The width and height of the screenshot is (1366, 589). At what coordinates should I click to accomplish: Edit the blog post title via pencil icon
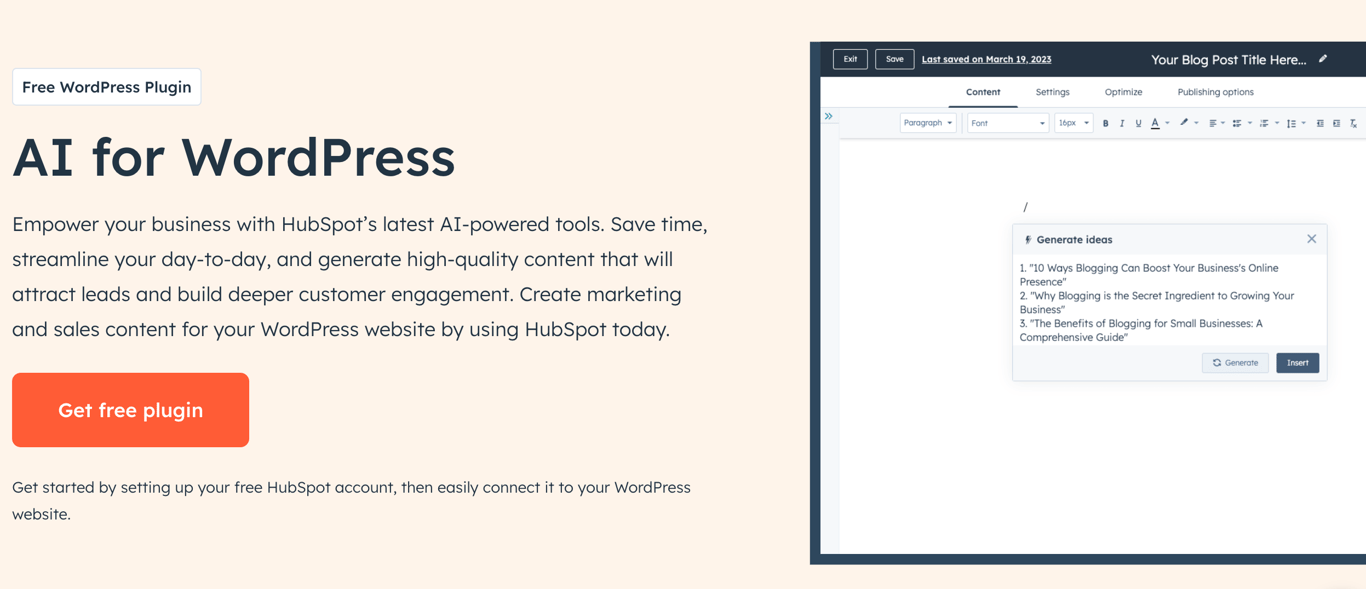point(1322,59)
